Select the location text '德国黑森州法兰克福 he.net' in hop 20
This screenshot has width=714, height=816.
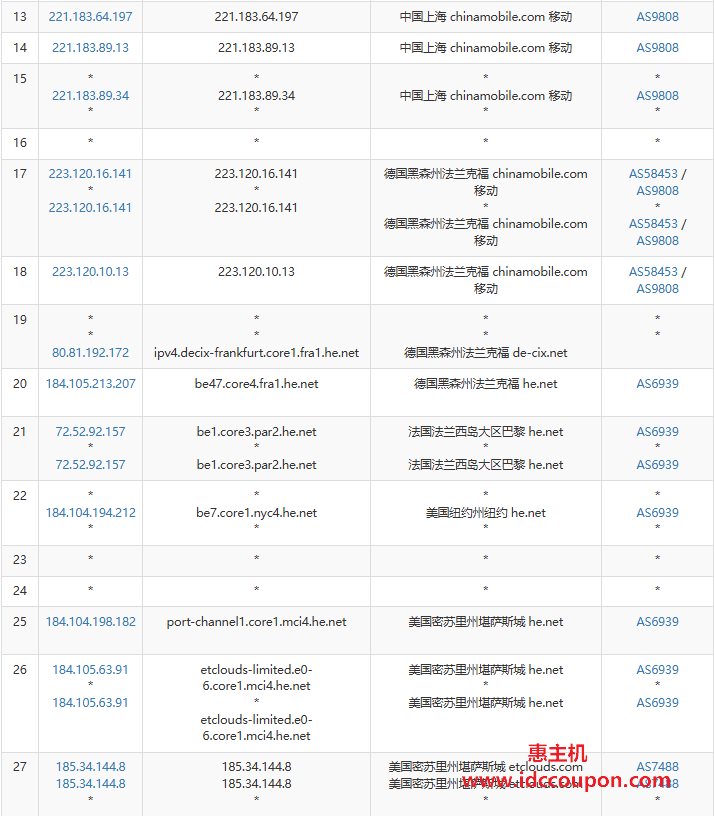(486, 384)
